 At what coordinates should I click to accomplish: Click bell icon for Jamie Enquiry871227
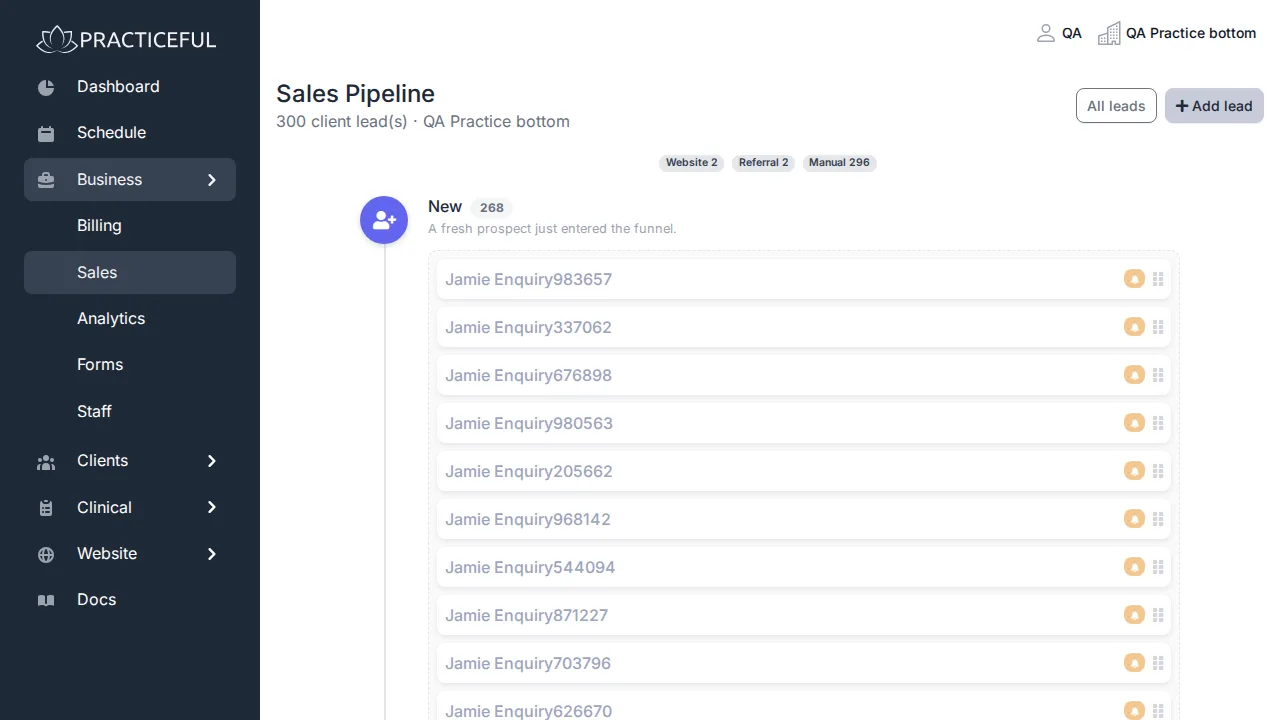click(1134, 615)
